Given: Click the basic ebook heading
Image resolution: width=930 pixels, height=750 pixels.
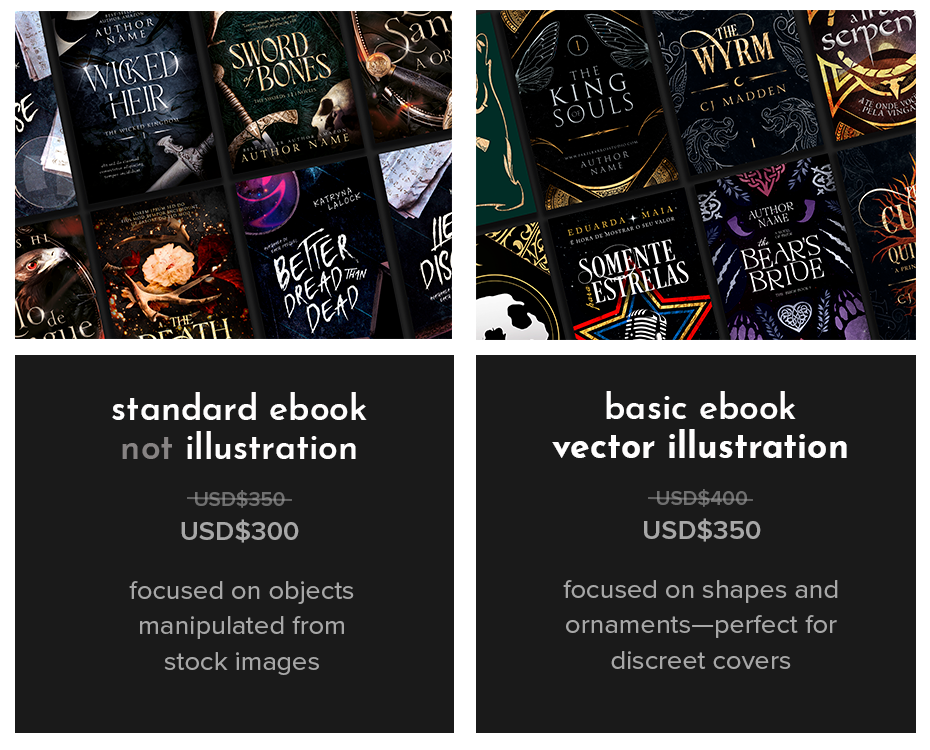Looking at the screenshot, I should 700,407.
